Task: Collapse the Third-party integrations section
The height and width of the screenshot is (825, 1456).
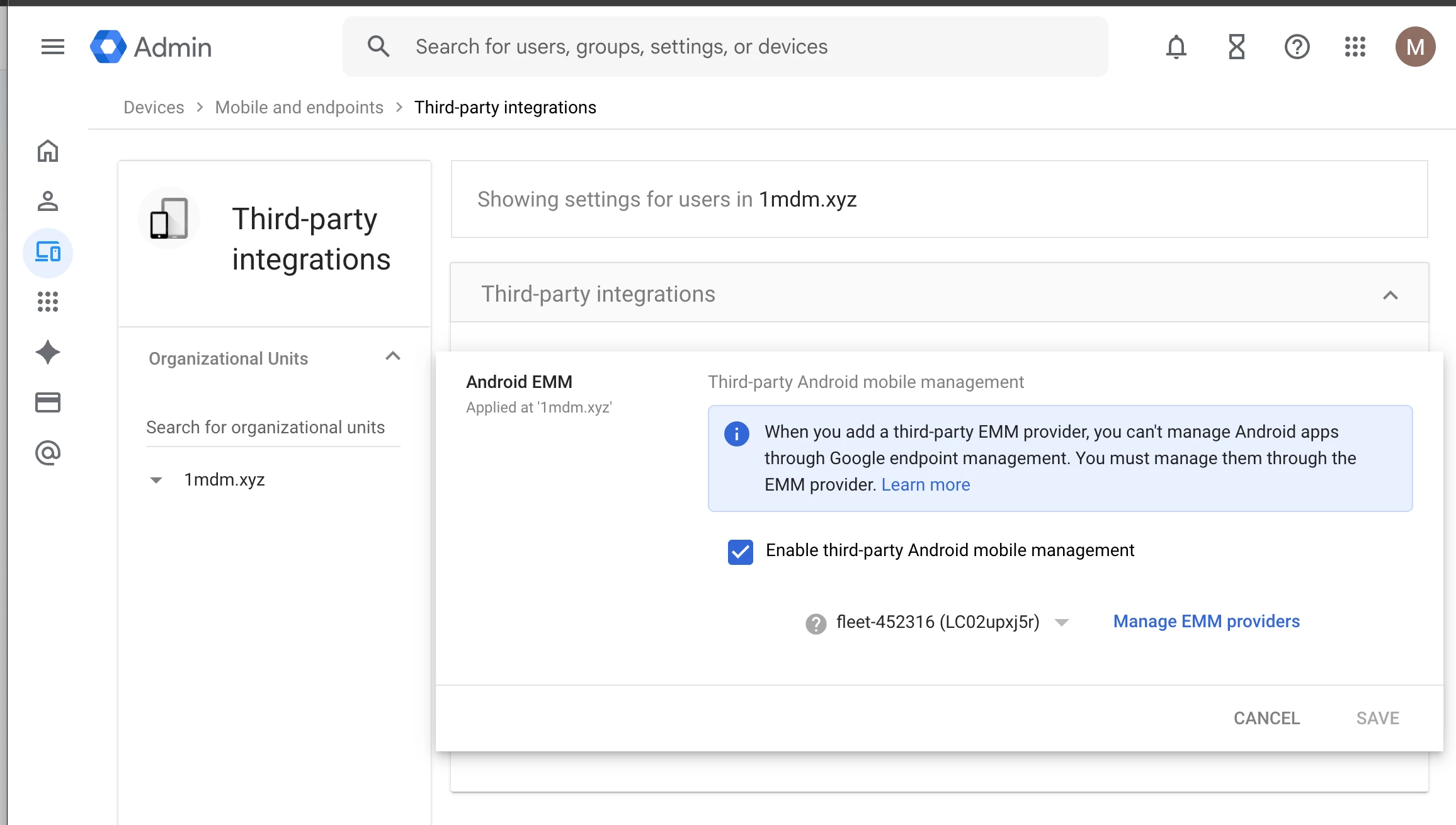Action: (1390, 295)
